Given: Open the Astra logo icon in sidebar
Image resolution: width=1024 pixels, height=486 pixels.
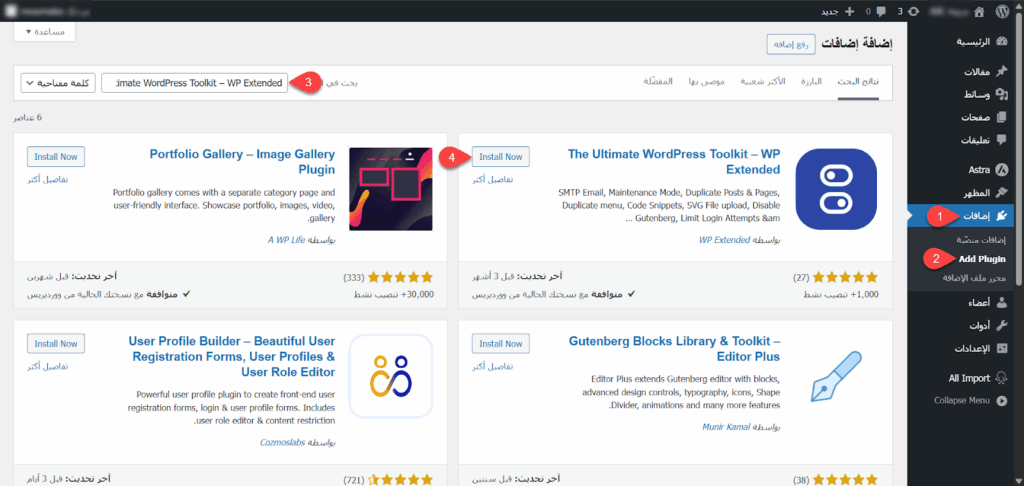Looking at the screenshot, I should click(x=1002, y=170).
